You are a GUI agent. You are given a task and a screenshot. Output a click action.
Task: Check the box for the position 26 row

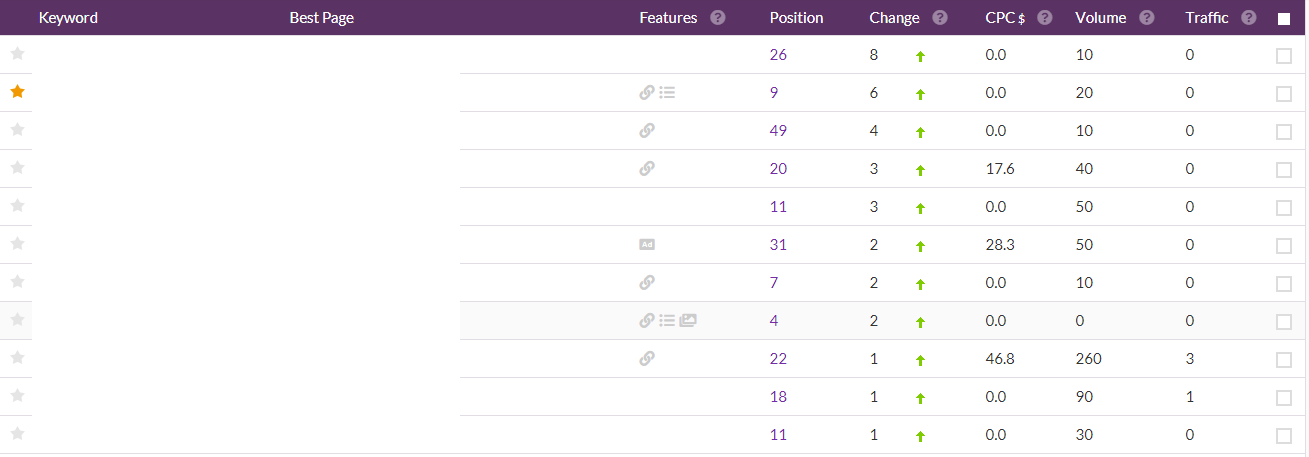1284,56
